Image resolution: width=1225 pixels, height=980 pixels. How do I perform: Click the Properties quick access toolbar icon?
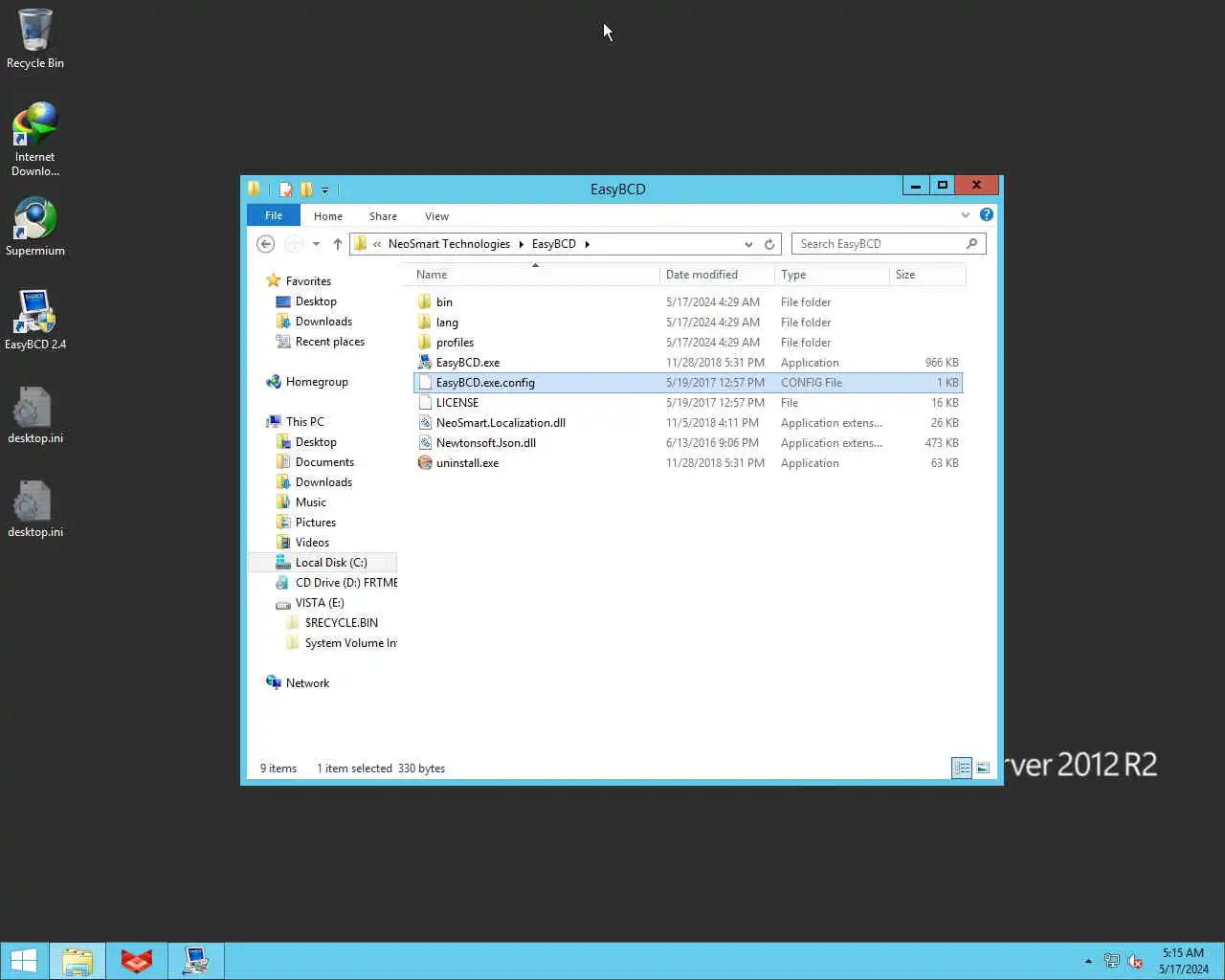click(x=285, y=189)
